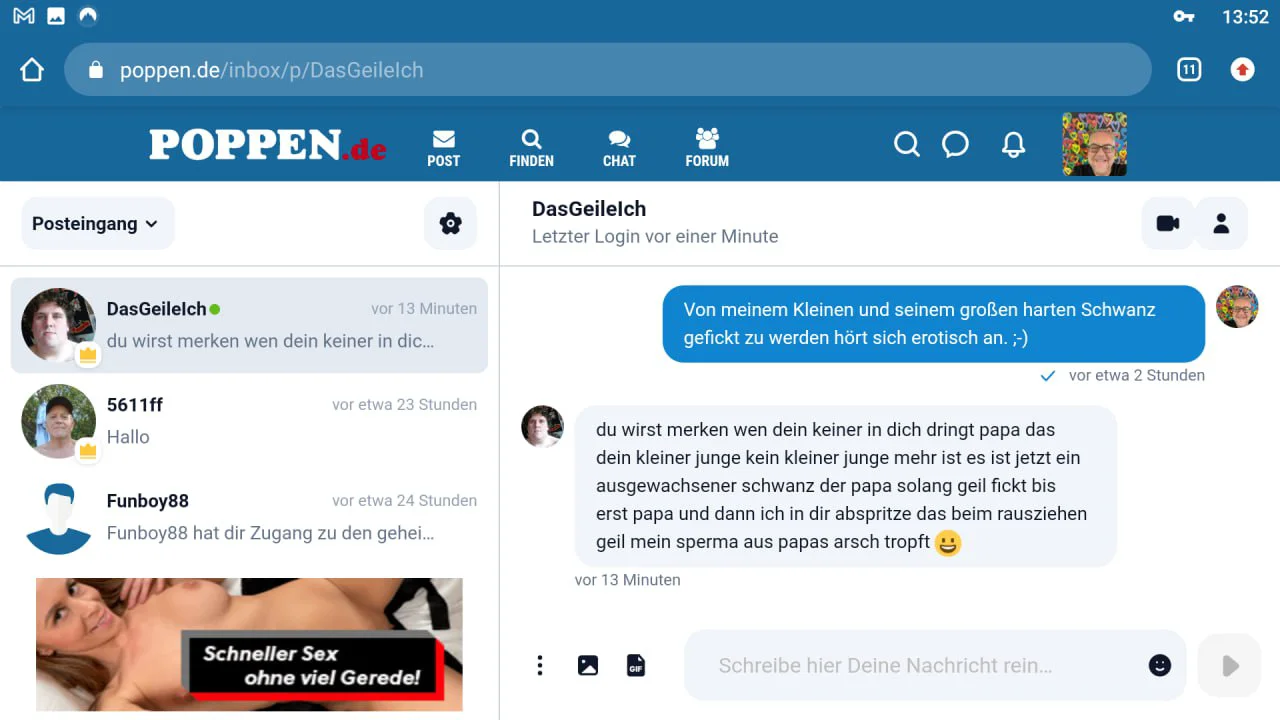This screenshot has height=720, width=1280.
Task: Tap the lock icon in address bar
Action: click(x=96, y=70)
